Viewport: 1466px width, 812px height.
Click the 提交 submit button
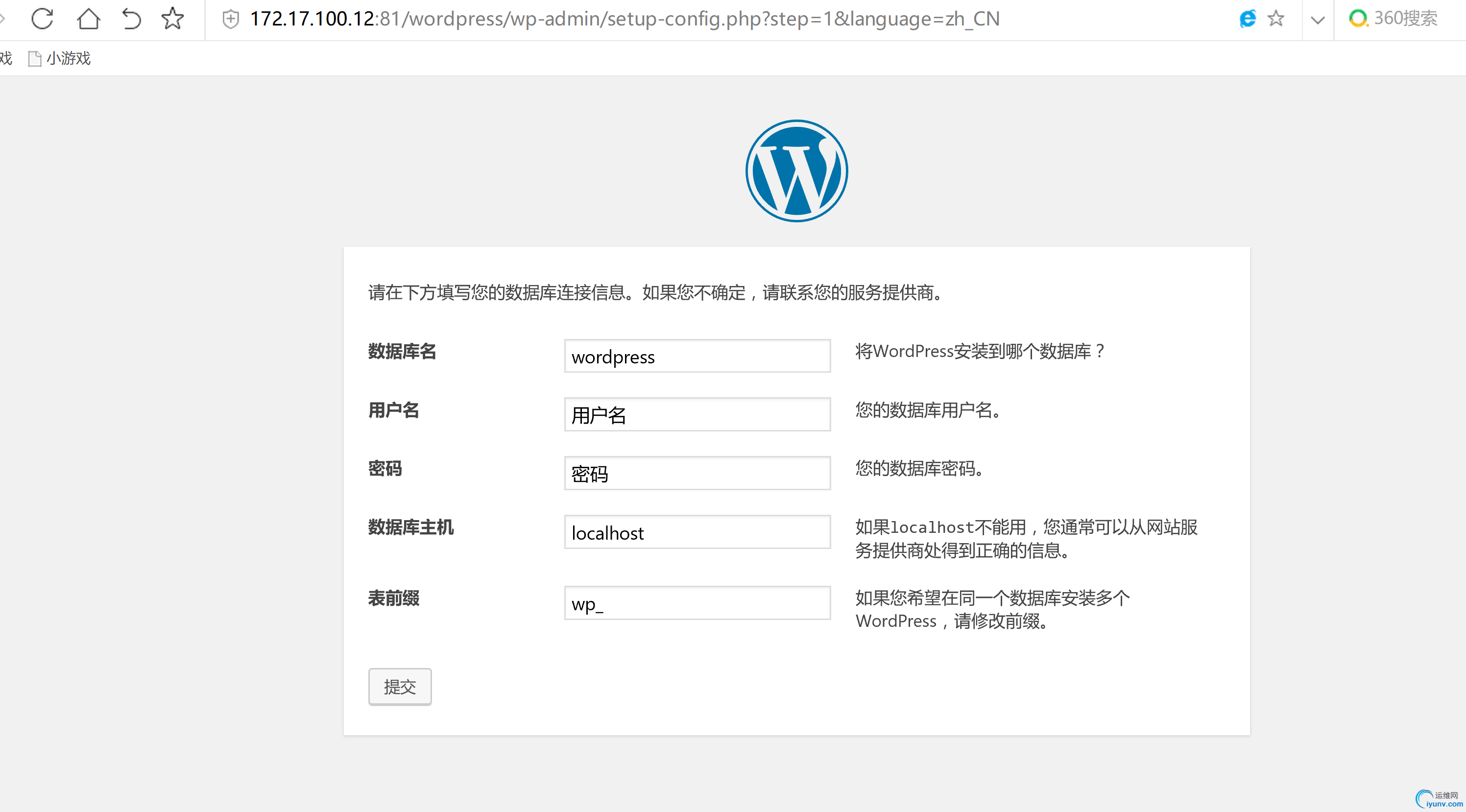[x=400, y=687]
